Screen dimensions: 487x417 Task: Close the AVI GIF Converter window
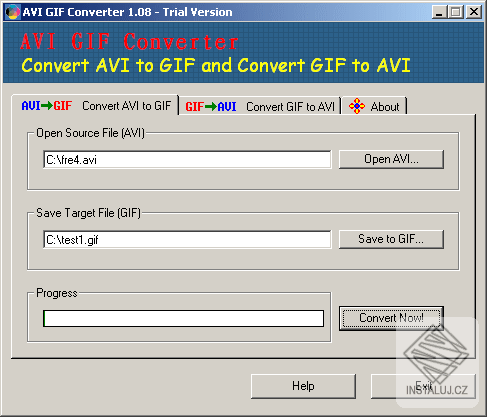[474, 12]
